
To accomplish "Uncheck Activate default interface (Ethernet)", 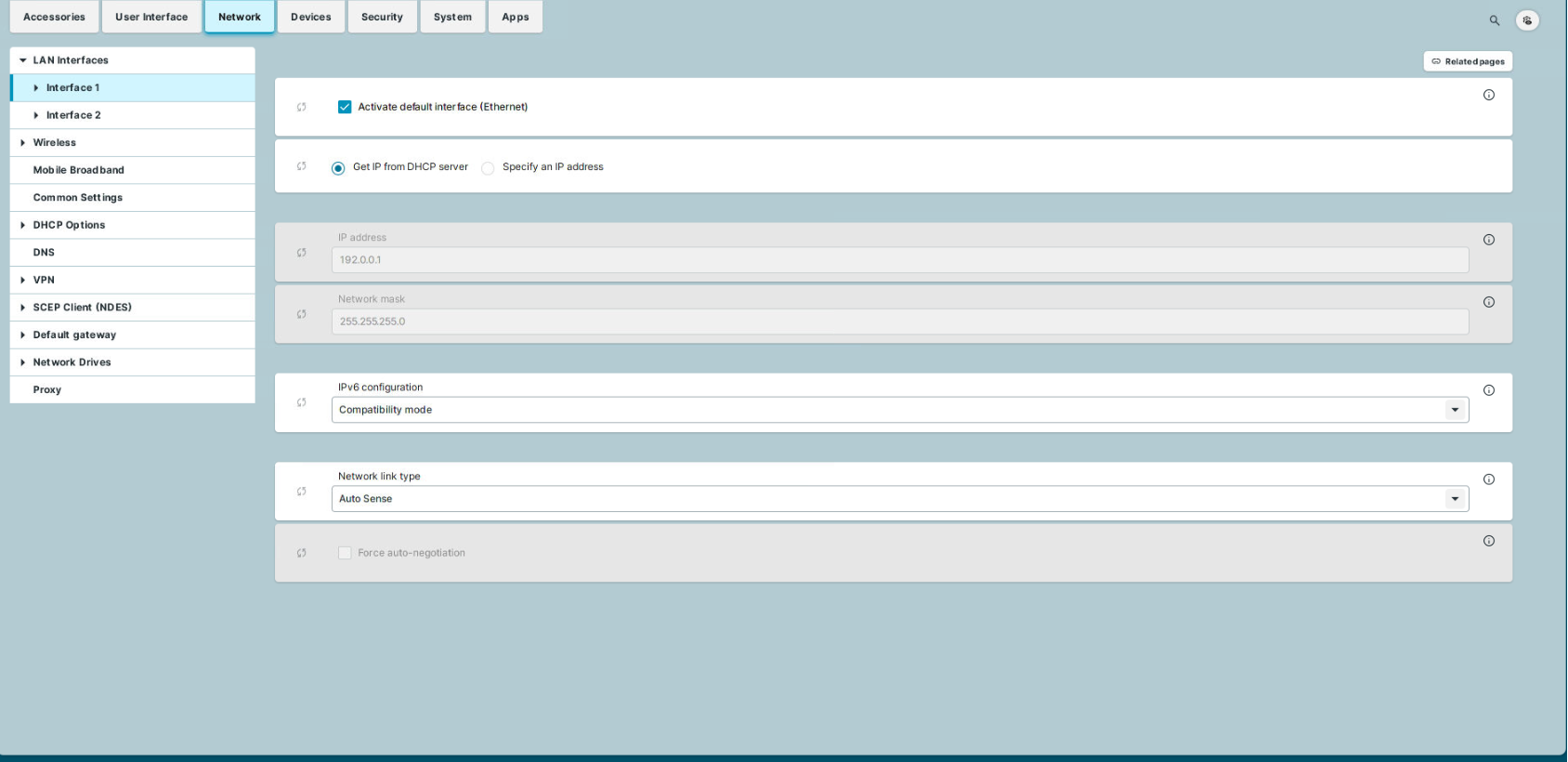I will point(345,107).
